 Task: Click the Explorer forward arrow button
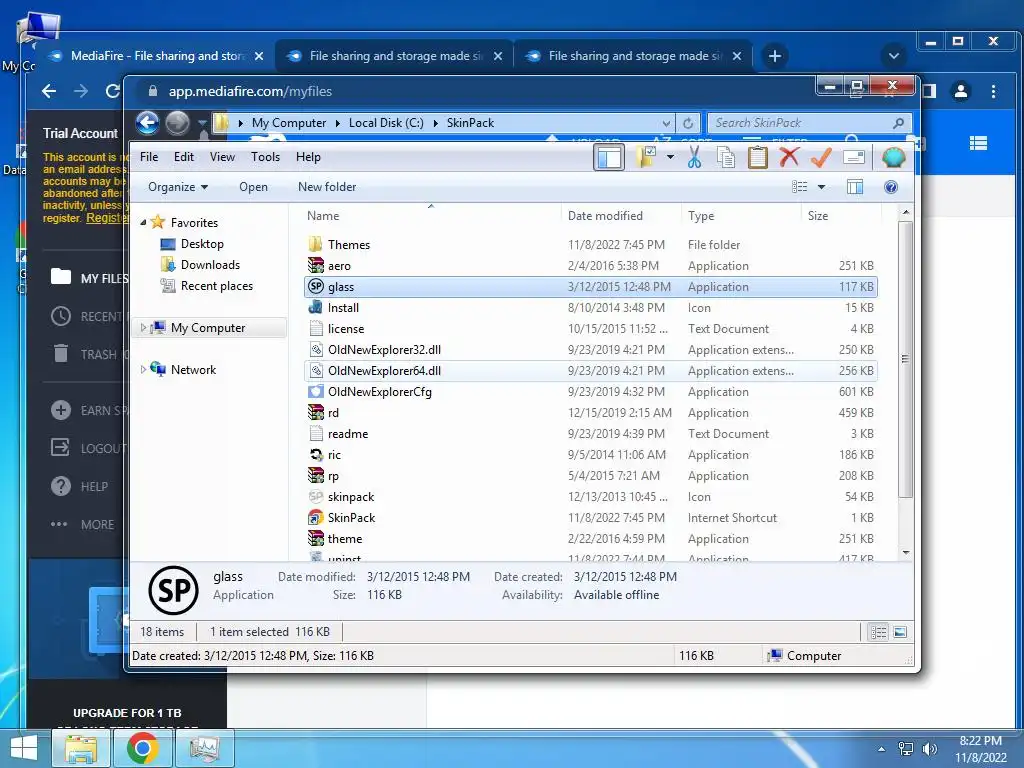pos(178,123)
